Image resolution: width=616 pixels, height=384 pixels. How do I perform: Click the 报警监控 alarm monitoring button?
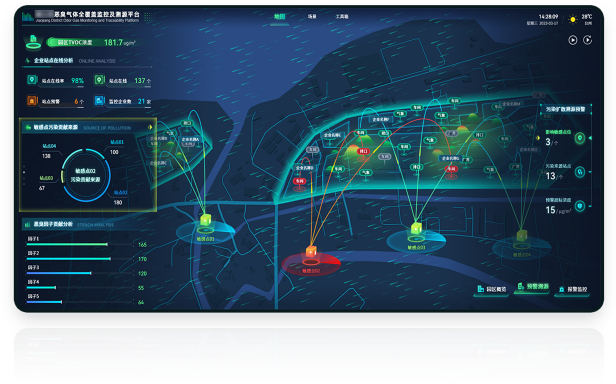[573, 289]
